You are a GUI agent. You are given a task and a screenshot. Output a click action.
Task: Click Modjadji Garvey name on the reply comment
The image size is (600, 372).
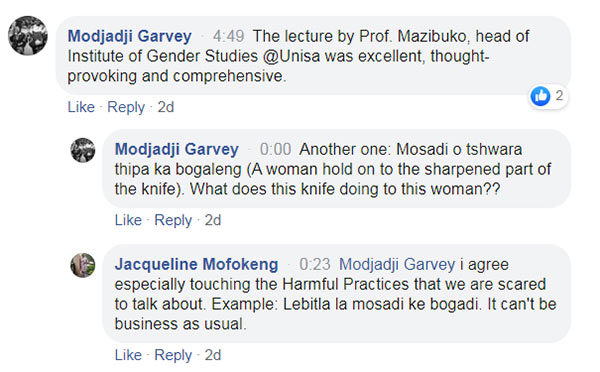(x=177, y=149)
